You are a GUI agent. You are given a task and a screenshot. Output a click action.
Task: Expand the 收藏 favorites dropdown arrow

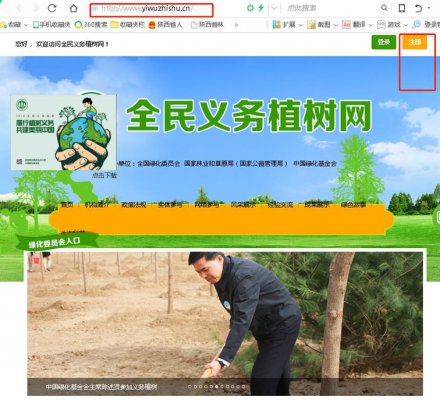(26, 25)
